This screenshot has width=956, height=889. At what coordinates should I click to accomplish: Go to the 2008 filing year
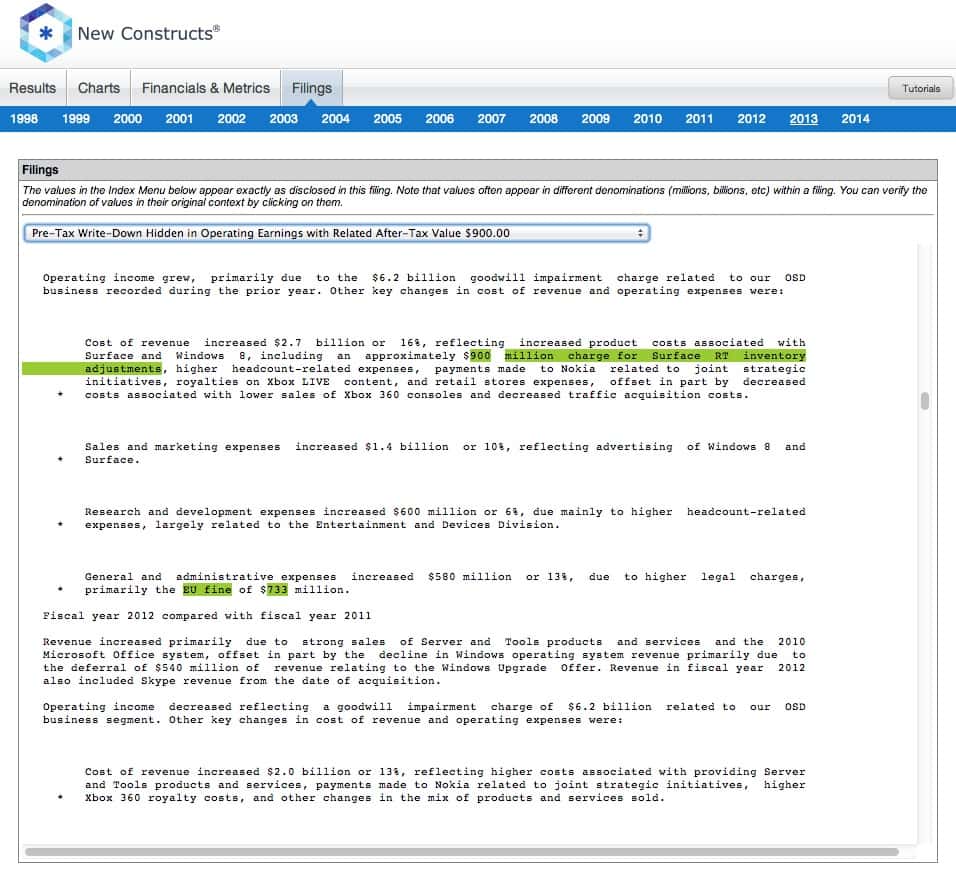(543, 119)
